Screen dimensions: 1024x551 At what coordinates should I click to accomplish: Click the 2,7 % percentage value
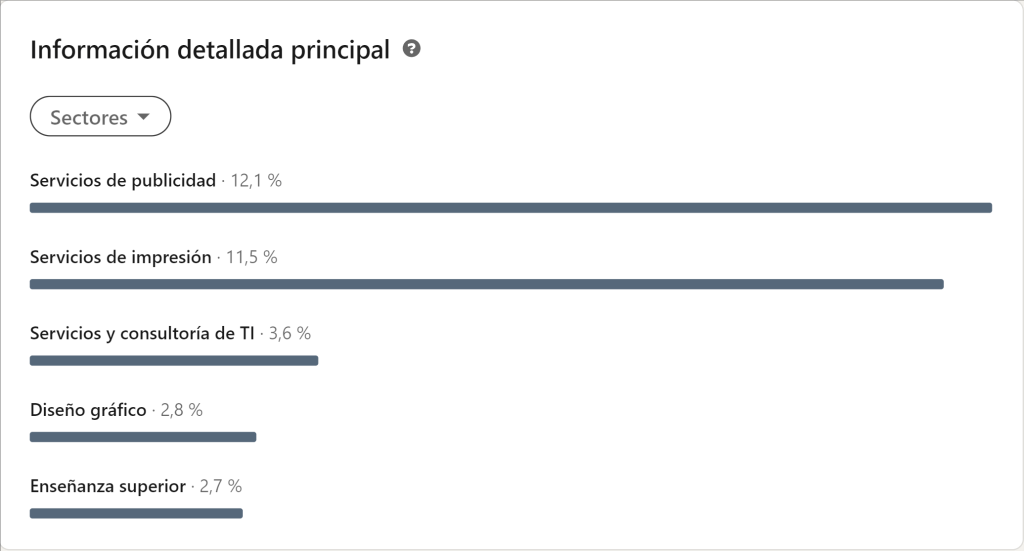221,486
